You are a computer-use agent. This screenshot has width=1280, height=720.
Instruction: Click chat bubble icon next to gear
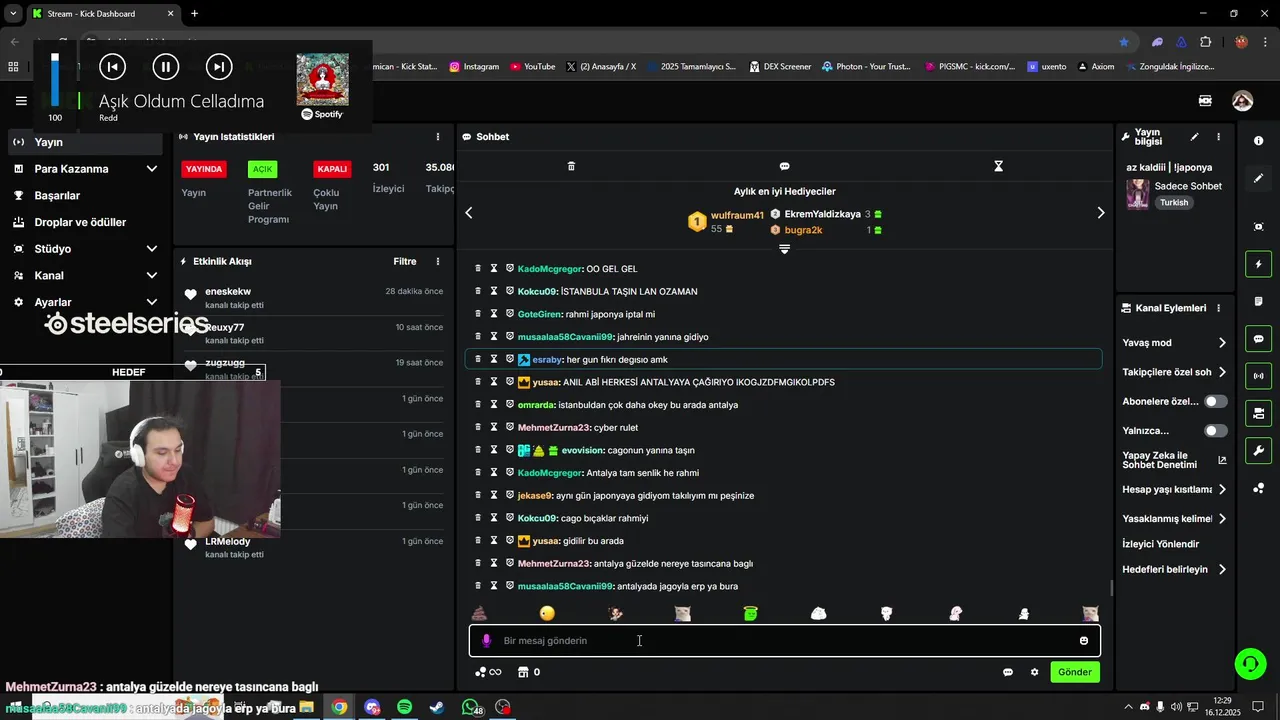[x=1008, y=672]
